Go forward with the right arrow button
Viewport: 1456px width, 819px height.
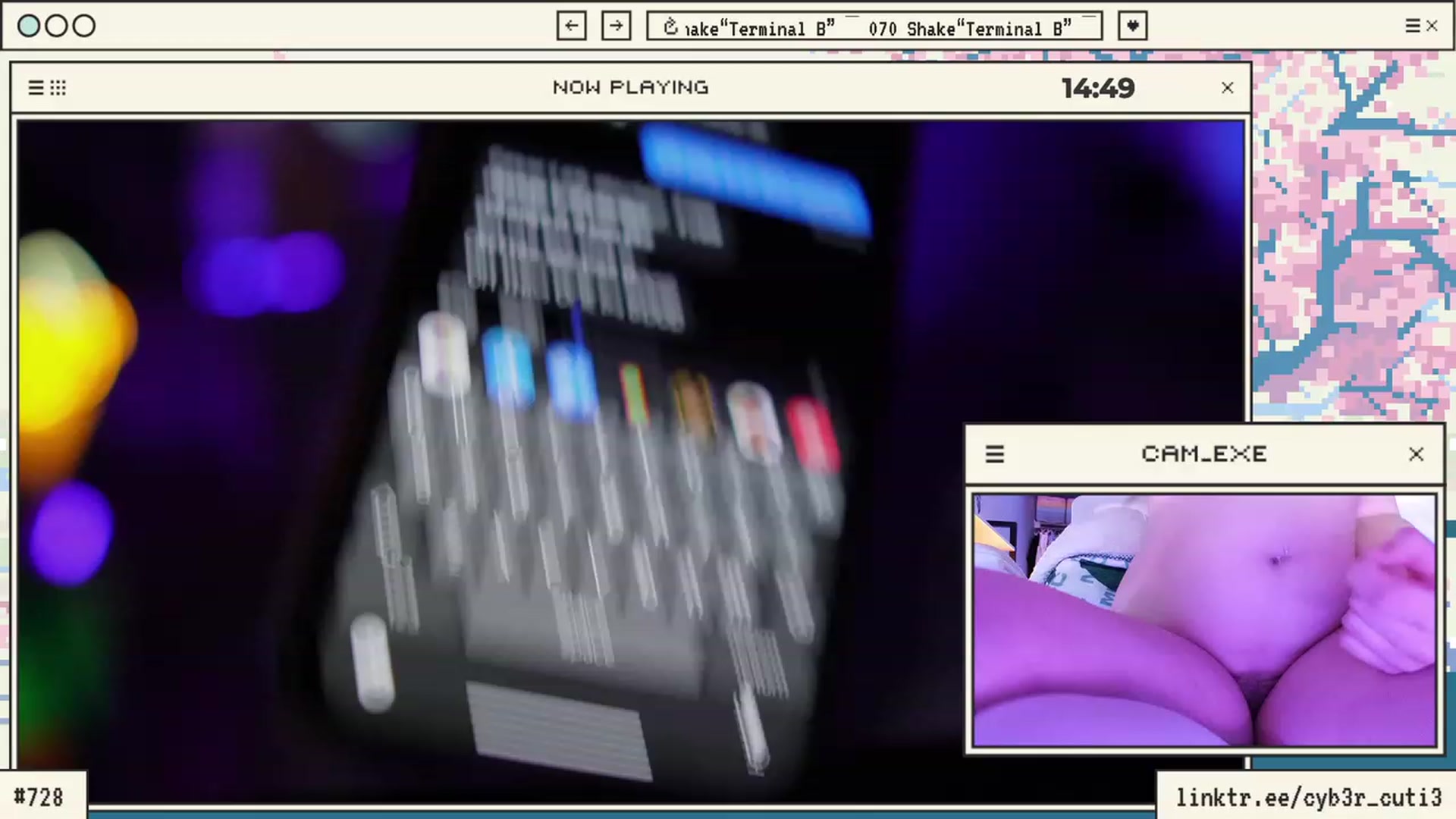pyautogui.click(x=616, y=26)
